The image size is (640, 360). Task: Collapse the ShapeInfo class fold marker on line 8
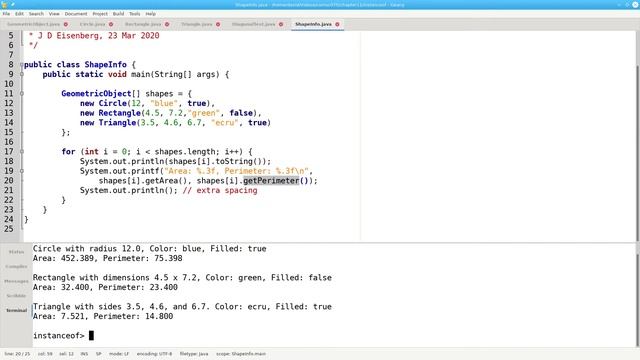[x=22, y=64]
